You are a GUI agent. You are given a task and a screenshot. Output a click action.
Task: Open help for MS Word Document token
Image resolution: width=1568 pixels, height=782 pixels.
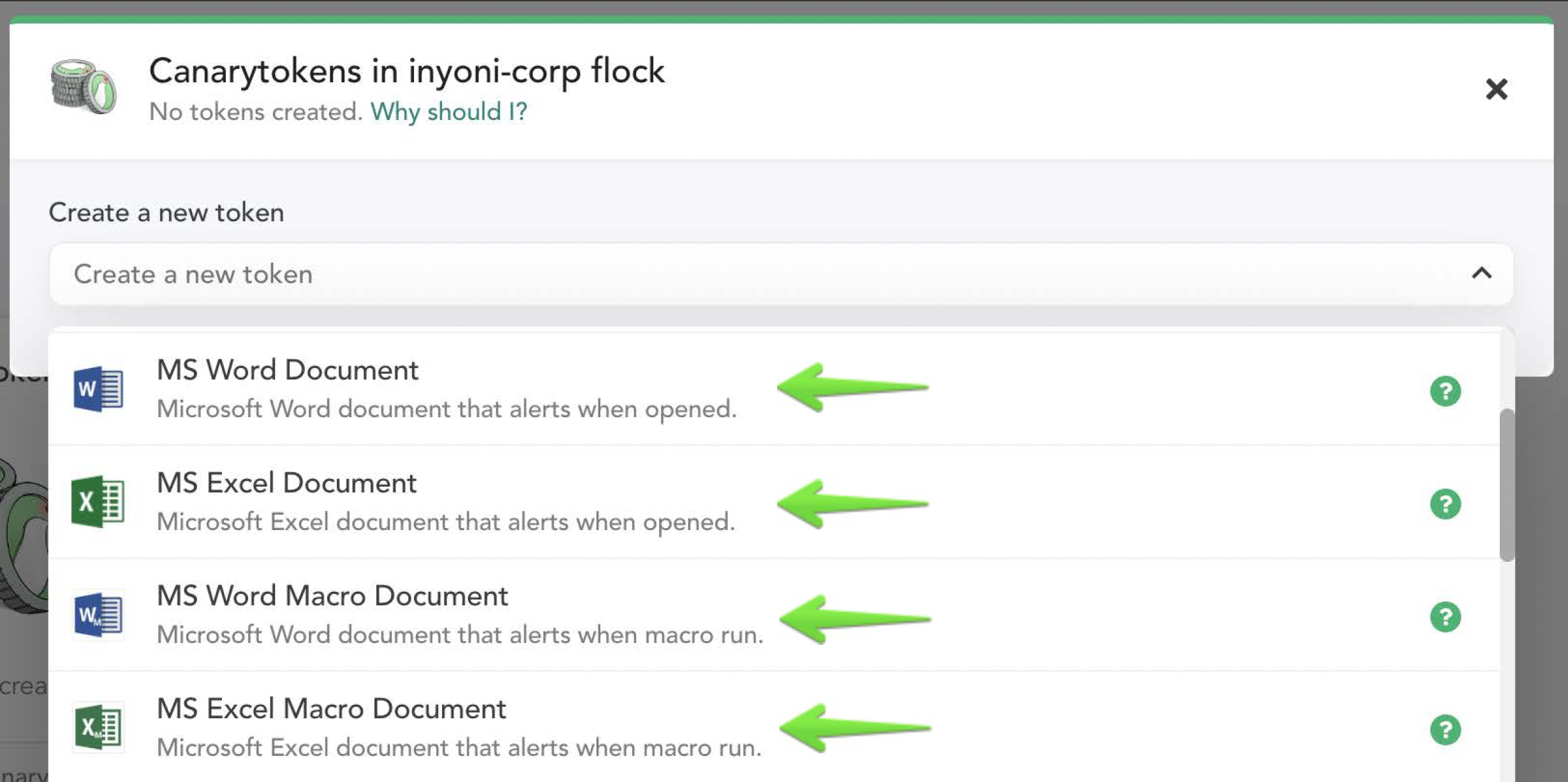[x=1446, y=391]
